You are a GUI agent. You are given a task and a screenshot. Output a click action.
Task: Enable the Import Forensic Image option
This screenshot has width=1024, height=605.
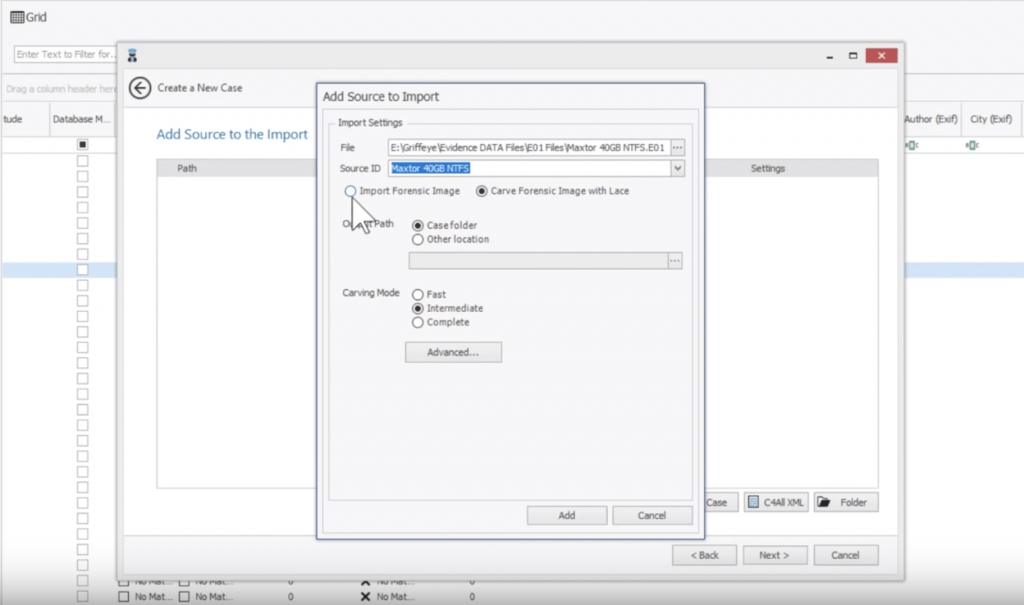[349, 191]
